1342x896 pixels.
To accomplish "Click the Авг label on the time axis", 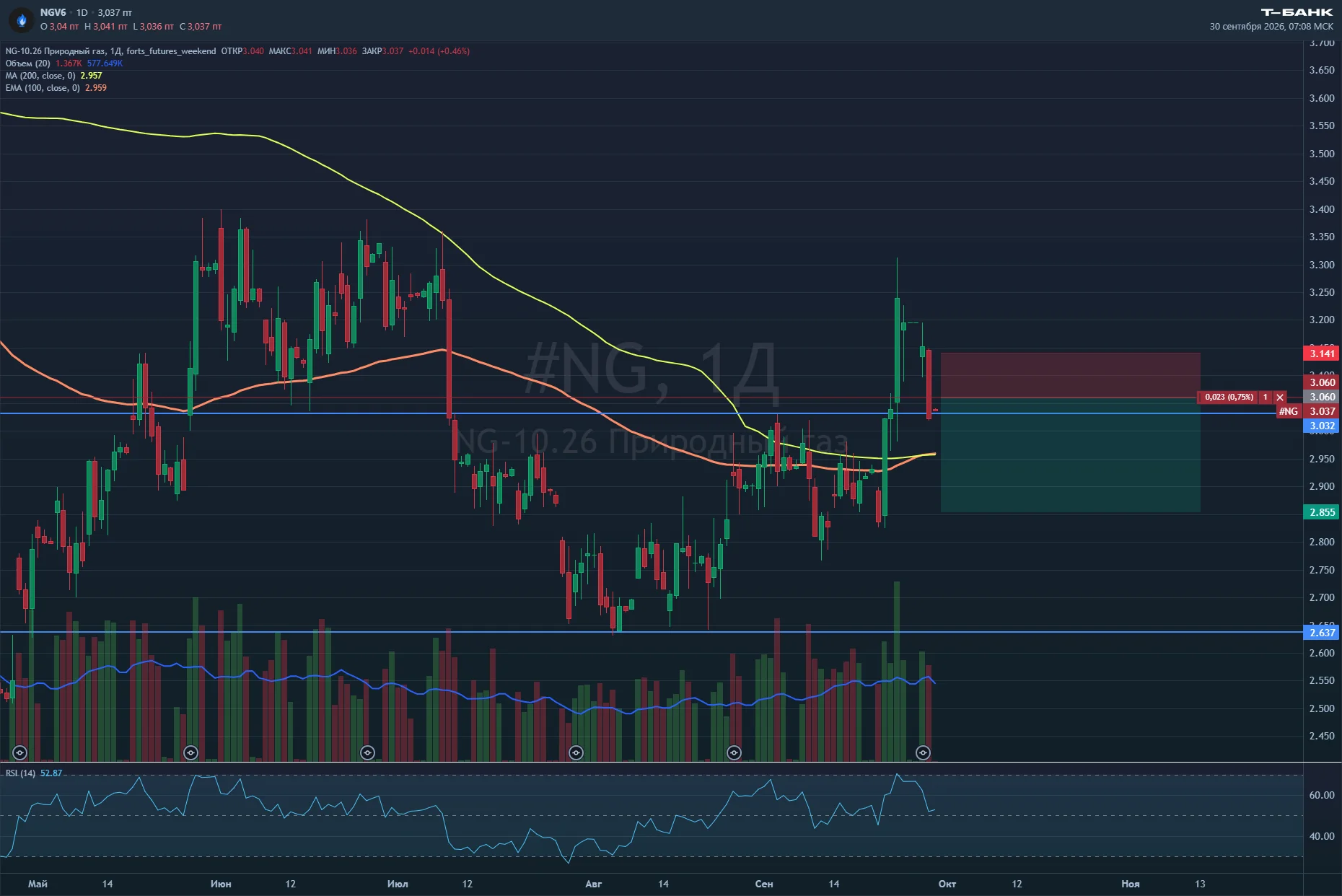I will tap(593, 884).
